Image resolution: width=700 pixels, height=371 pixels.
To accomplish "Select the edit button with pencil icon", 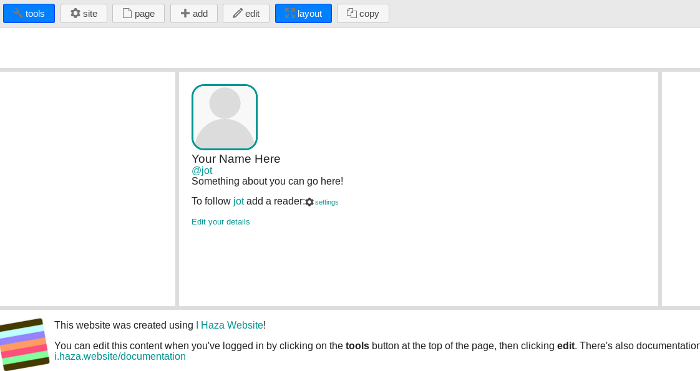I will [x=246, y=13].
